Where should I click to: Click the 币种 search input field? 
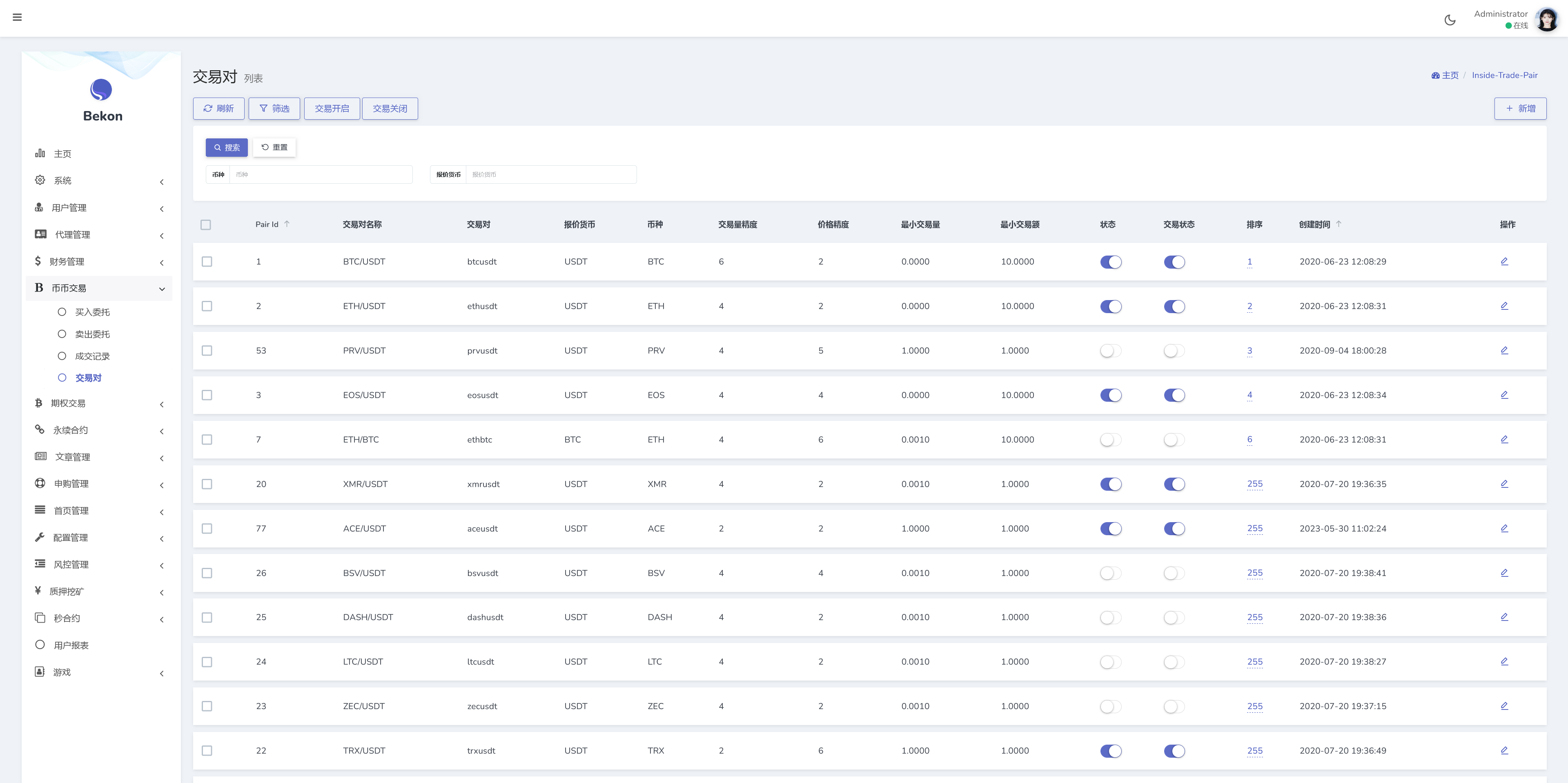coord(320,175)
